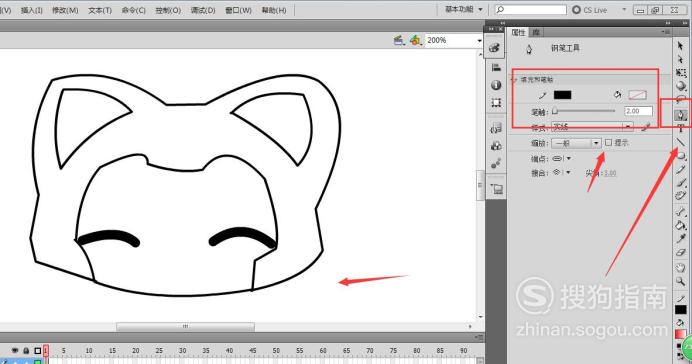Select the Zoom magnifier tool

[681, 281]
